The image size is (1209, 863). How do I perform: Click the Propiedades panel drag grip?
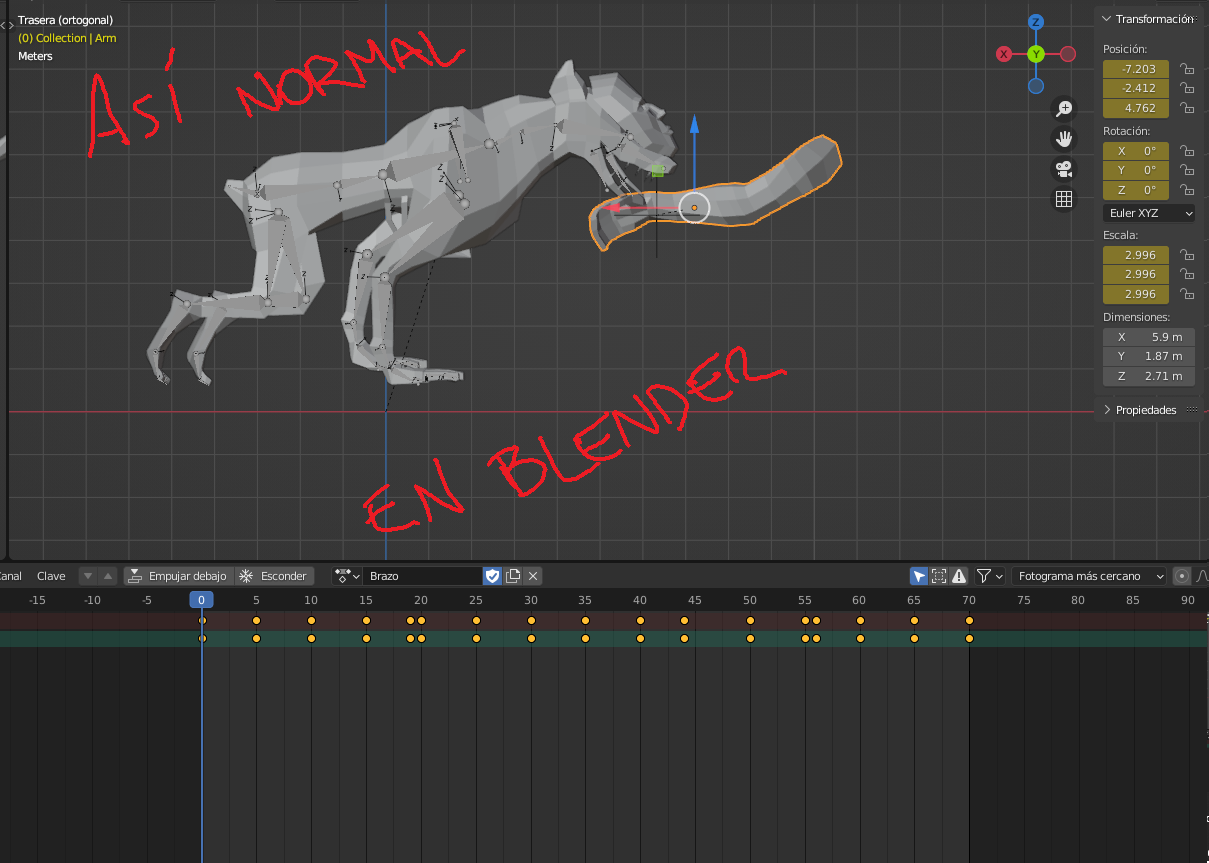click(1191, 410)
